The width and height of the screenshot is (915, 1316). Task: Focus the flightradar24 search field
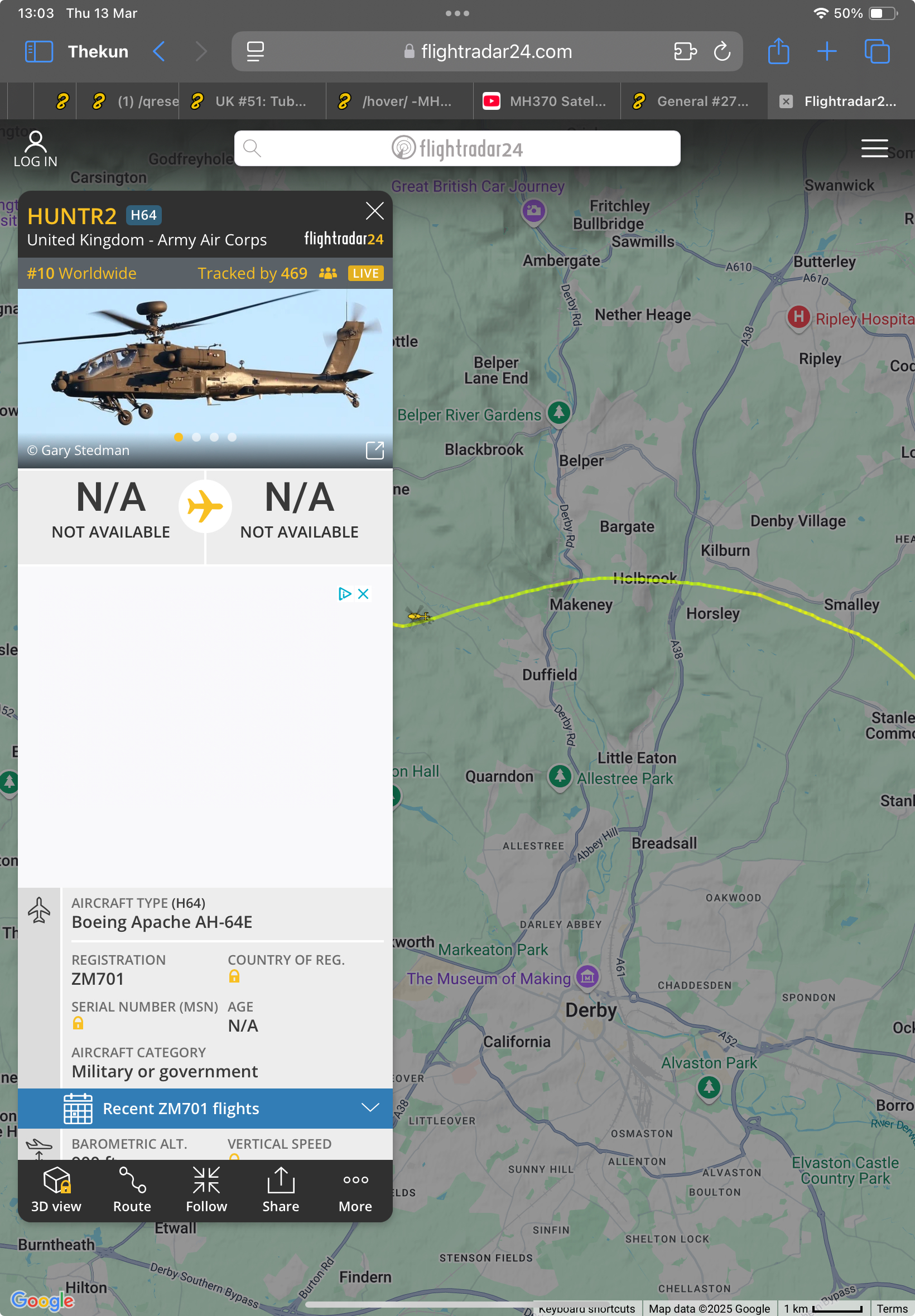[x=458, y=148]
